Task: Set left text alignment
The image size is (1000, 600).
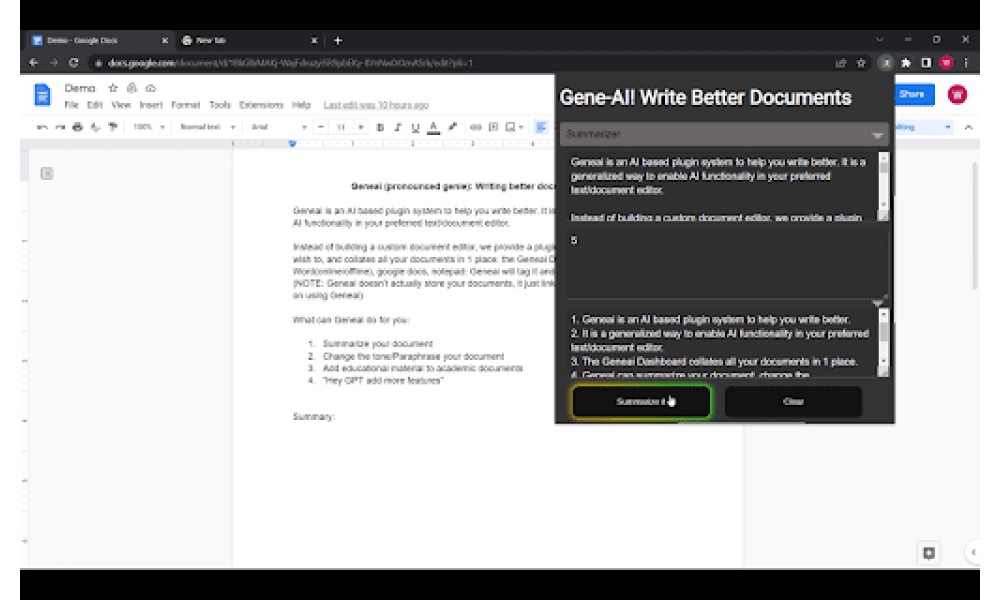Action: tap(541, 127)
